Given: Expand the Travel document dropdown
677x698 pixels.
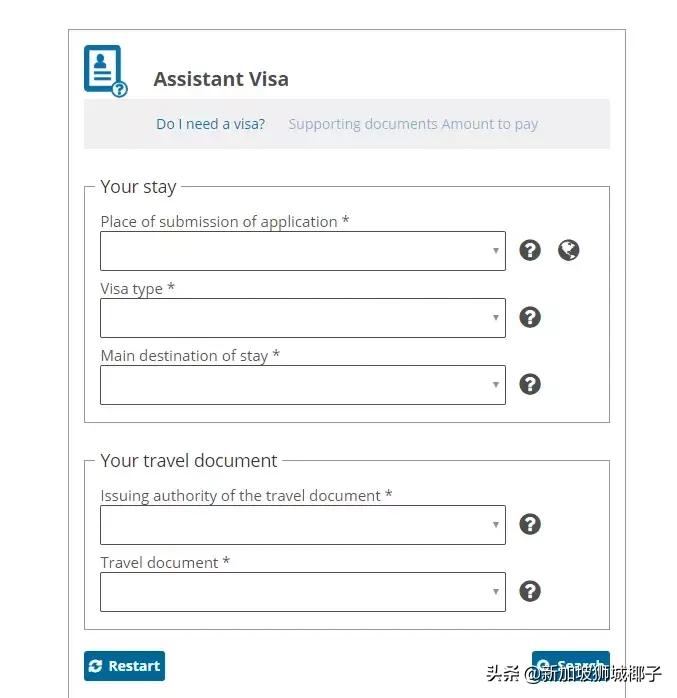Looking at the screenshot, I should [302, 592].
